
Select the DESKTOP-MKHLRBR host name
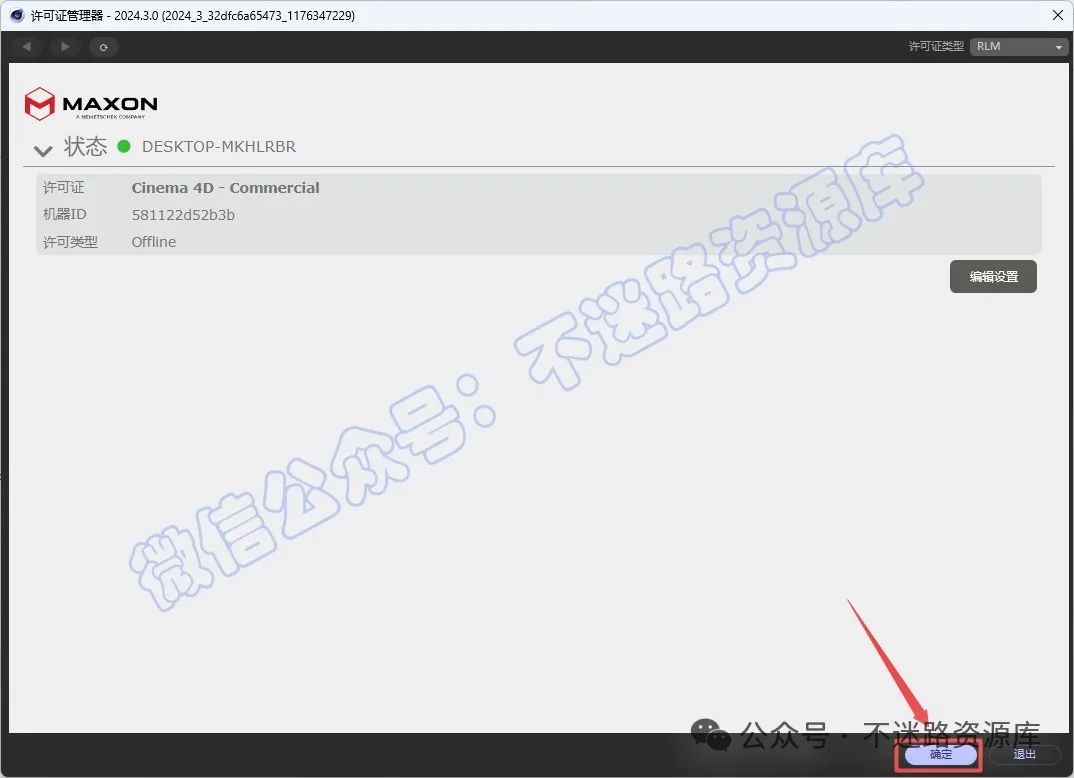218,147
